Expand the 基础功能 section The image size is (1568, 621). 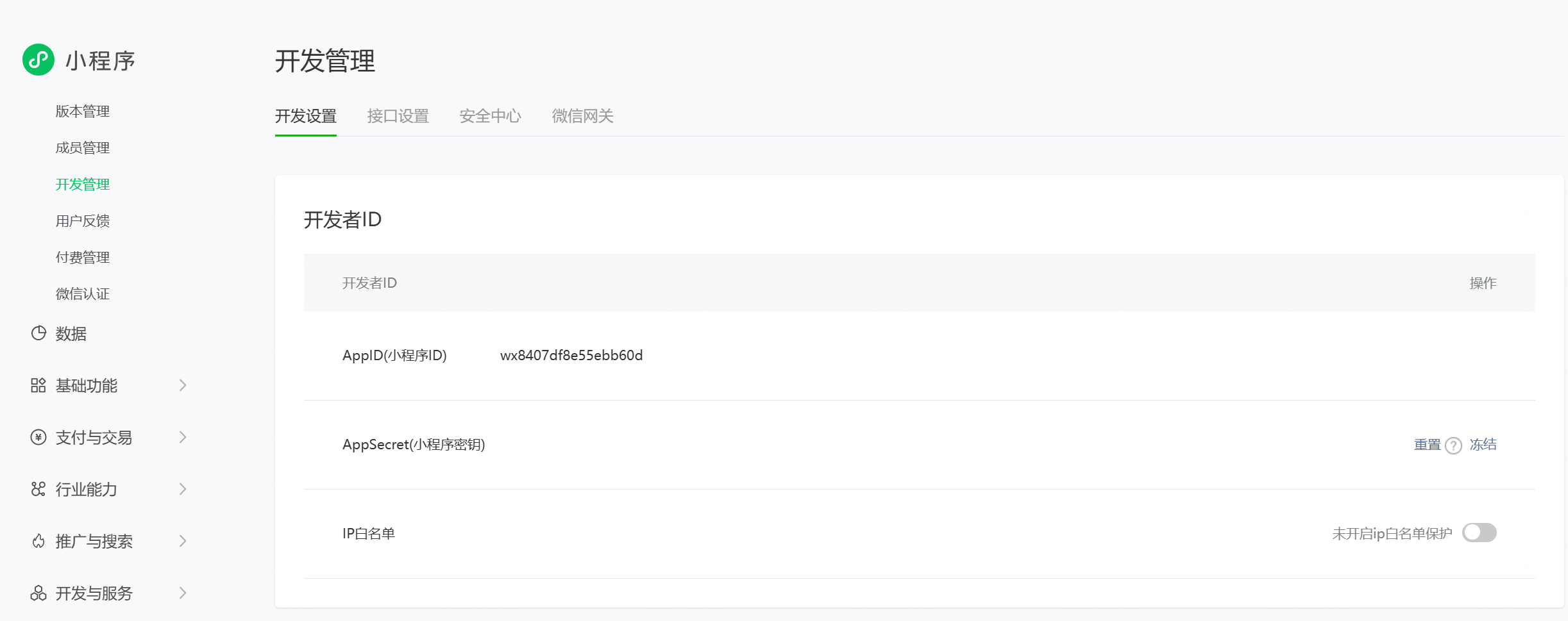coord(184,385)
